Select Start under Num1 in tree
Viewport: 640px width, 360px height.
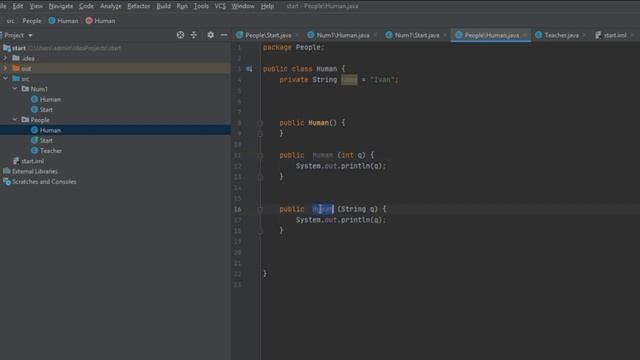click(x=46, y=109)
